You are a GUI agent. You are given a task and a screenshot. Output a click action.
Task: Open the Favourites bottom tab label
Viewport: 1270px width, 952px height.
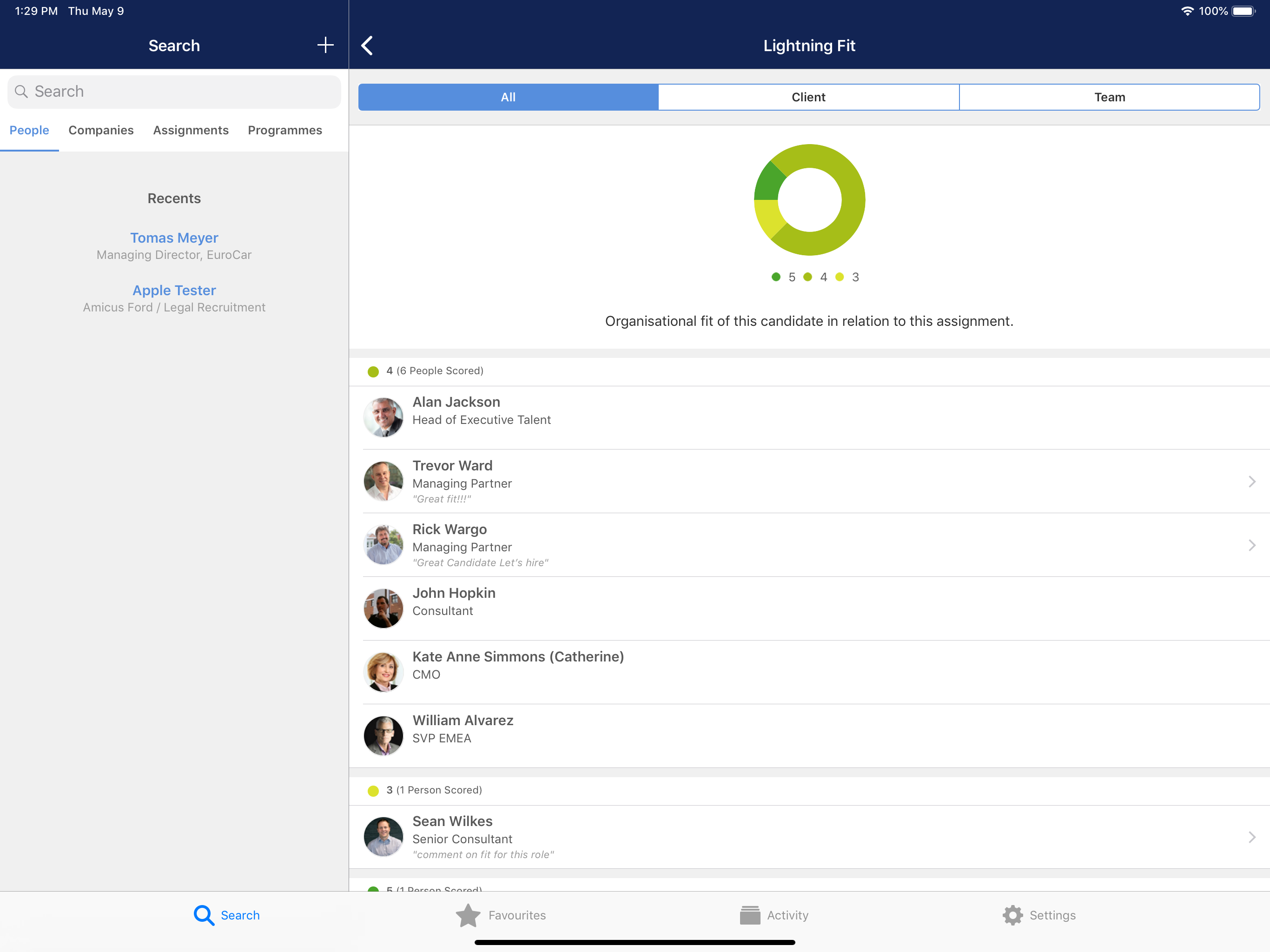click(517, 915)
